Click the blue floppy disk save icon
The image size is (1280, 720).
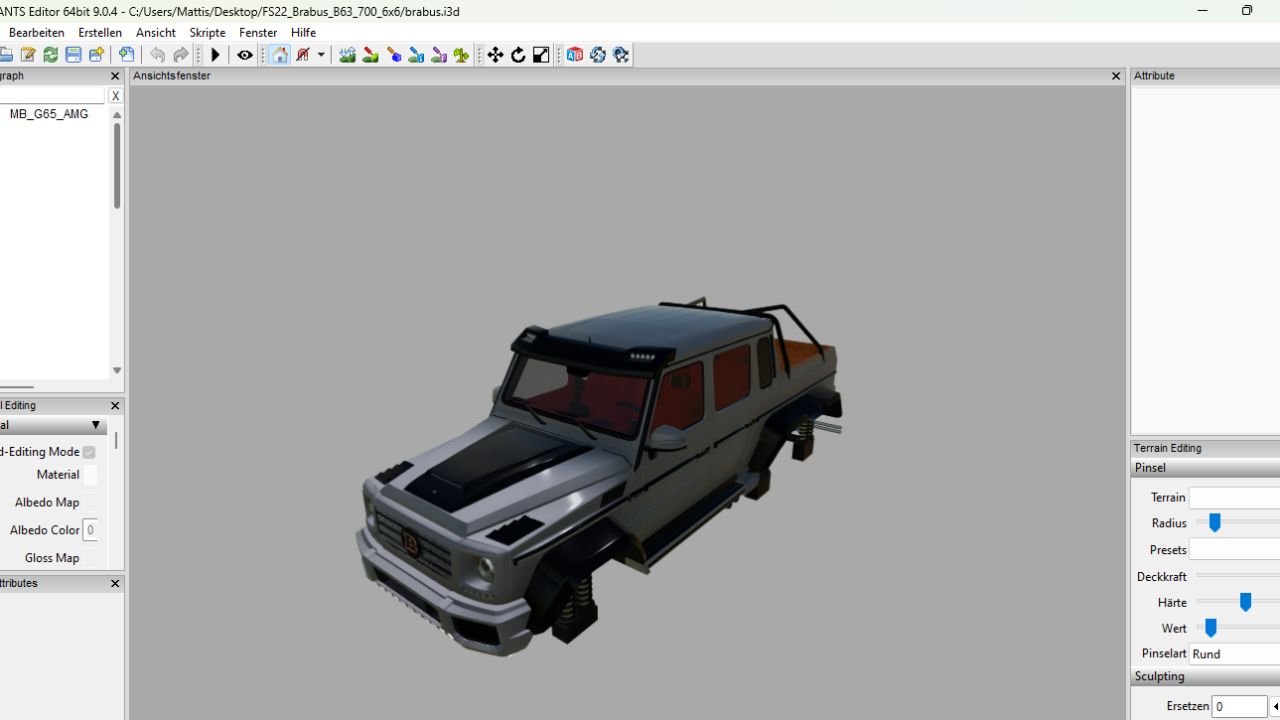coord(73,55)
